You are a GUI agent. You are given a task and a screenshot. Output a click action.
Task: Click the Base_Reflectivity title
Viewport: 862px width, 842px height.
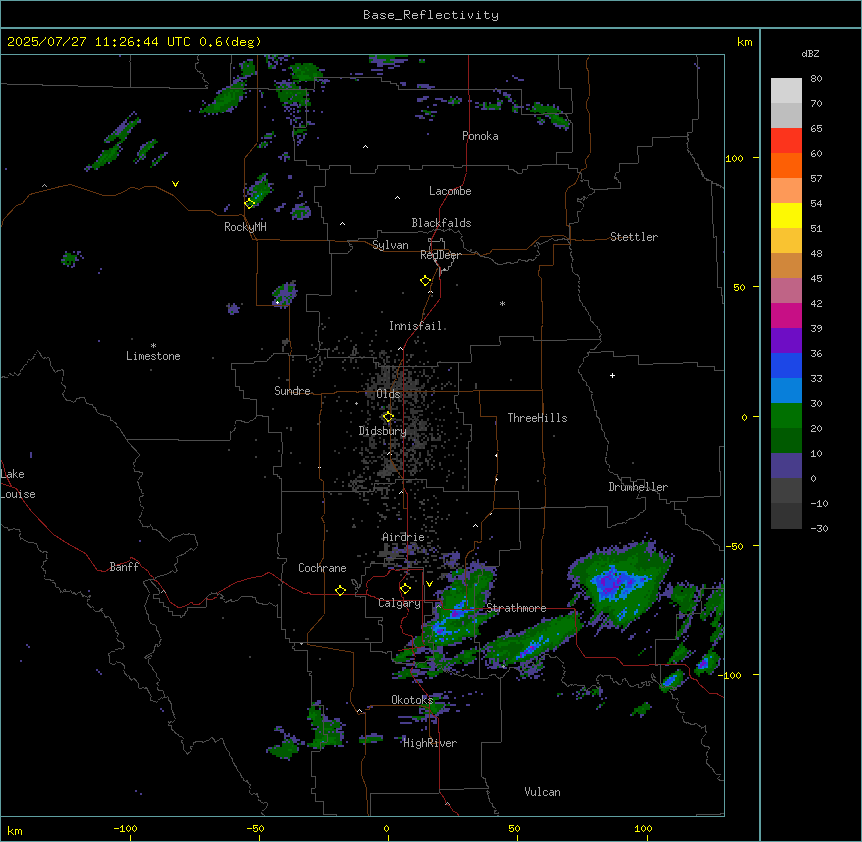(x=431, y=15)
